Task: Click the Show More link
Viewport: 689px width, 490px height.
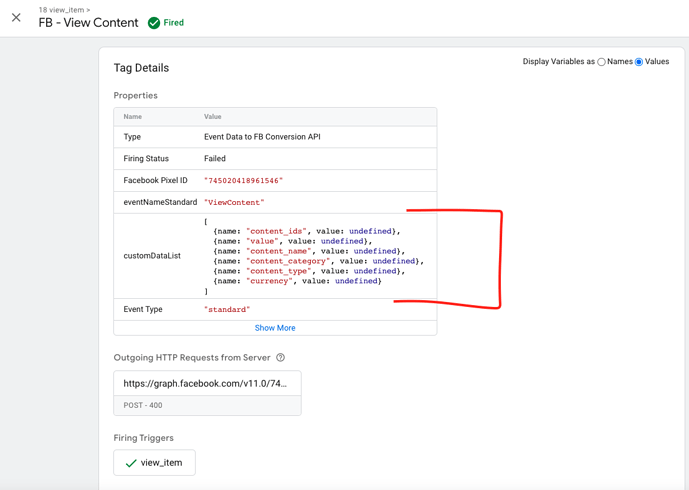Action: pyautogui.click(x=275, y=328)
